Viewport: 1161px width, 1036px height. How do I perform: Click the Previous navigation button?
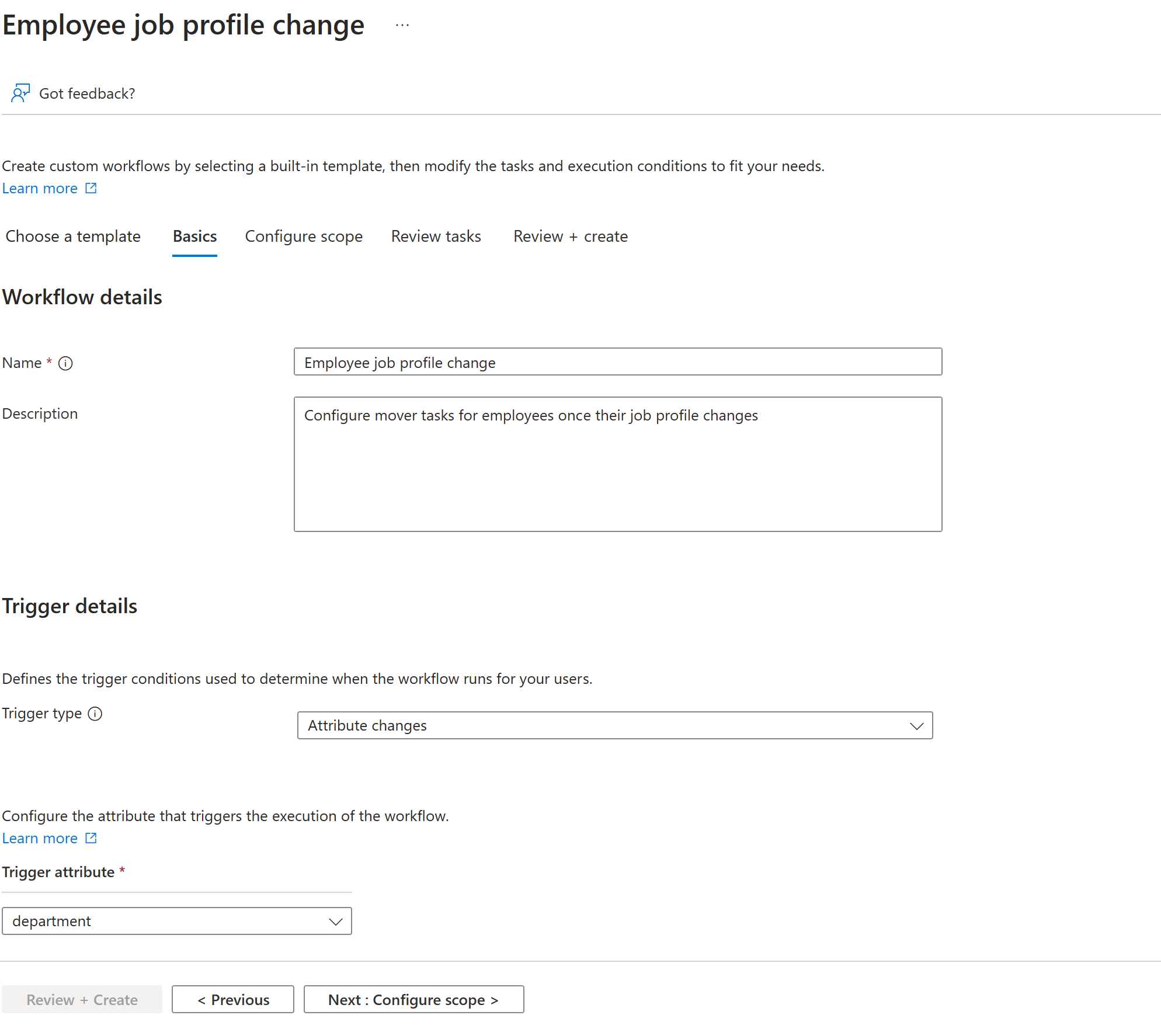(x=233, y=999)
